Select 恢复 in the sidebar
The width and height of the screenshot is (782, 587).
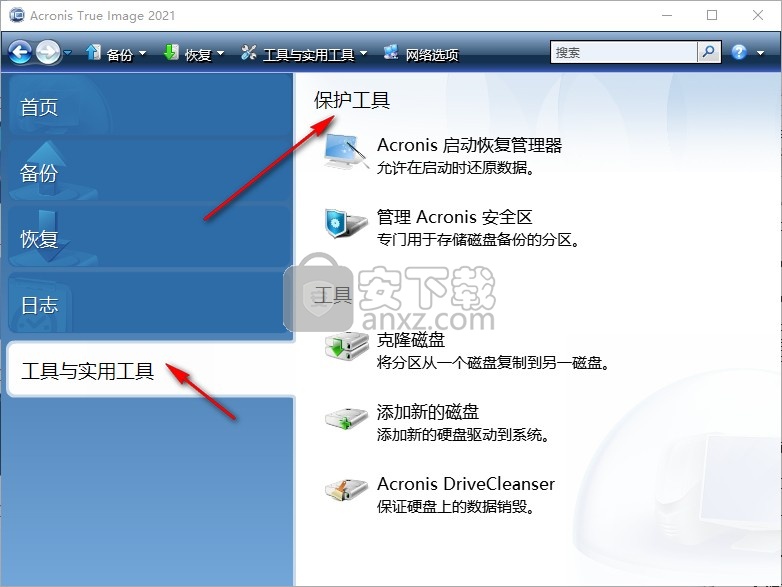[150, 238]
